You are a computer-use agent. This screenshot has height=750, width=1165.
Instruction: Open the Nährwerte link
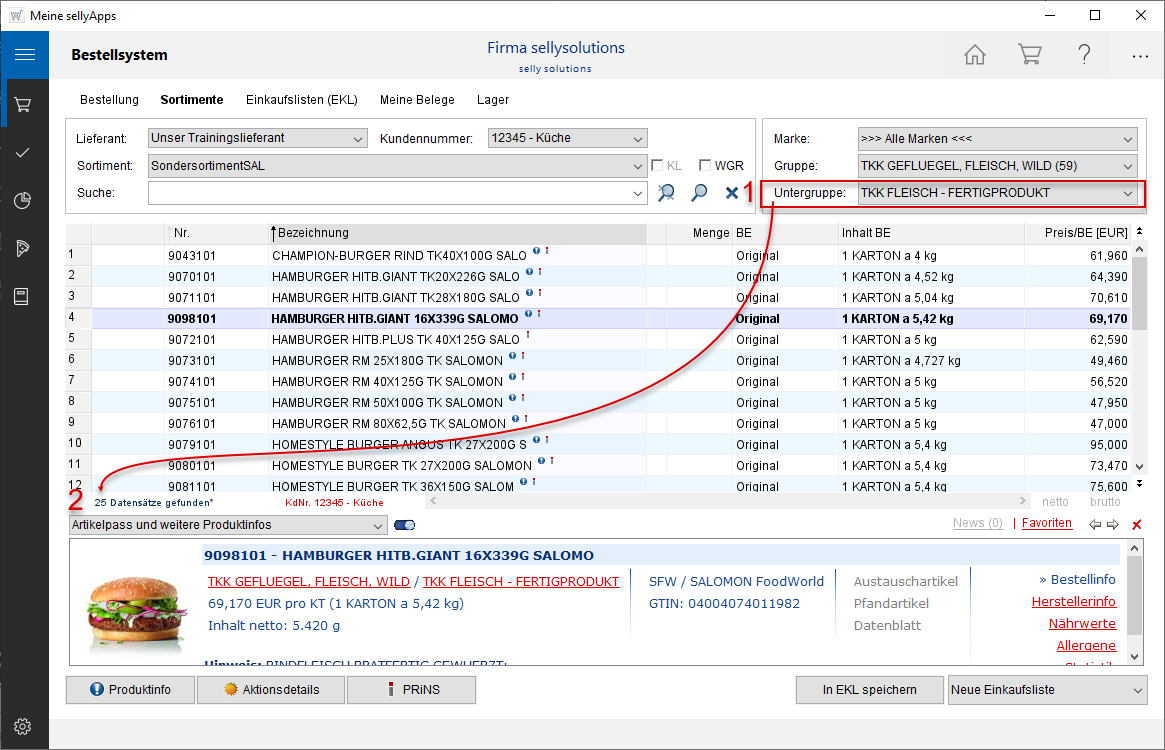tap(1082, 624)
